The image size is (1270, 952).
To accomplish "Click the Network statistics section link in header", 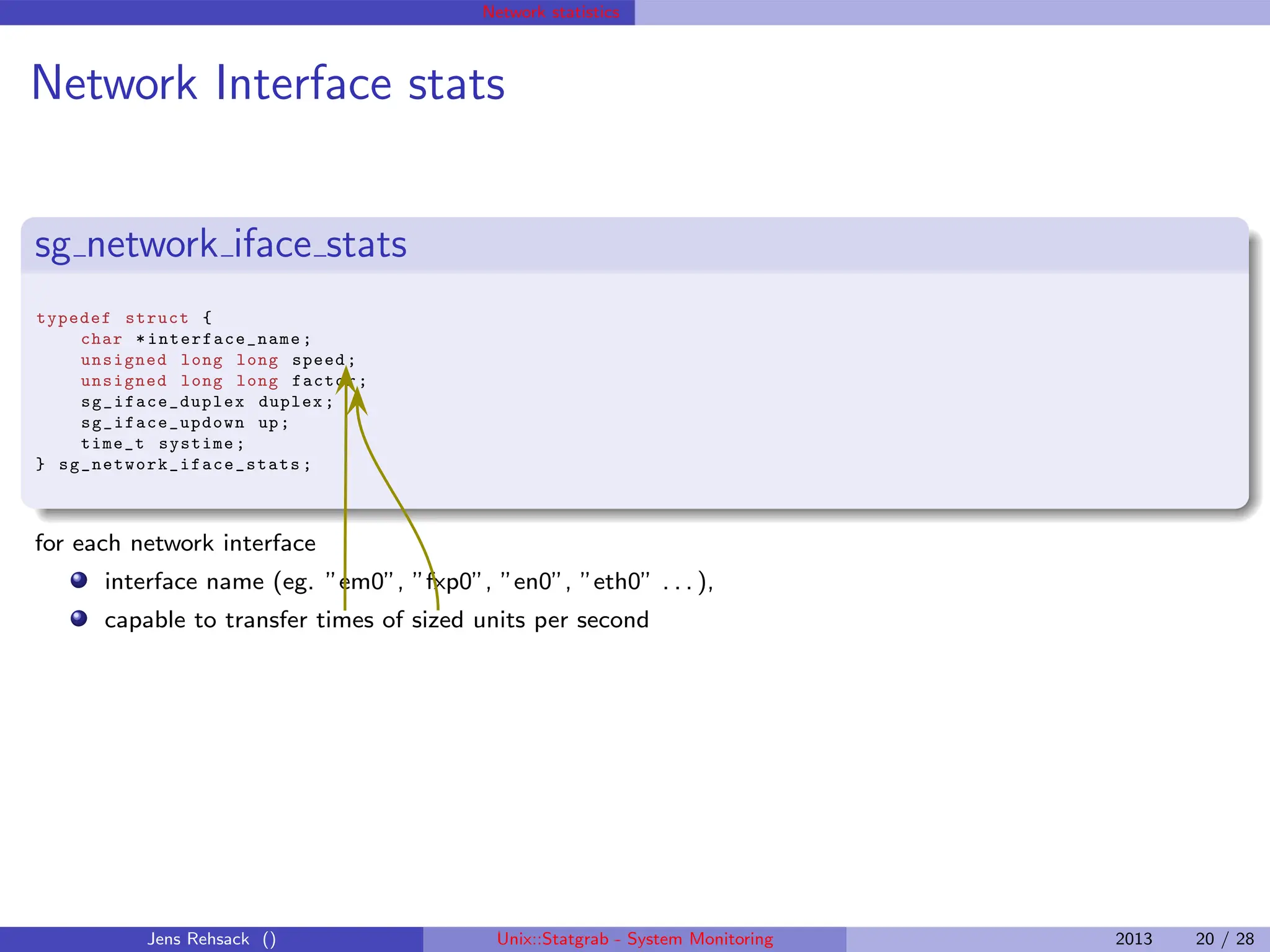I will (551, 12).
